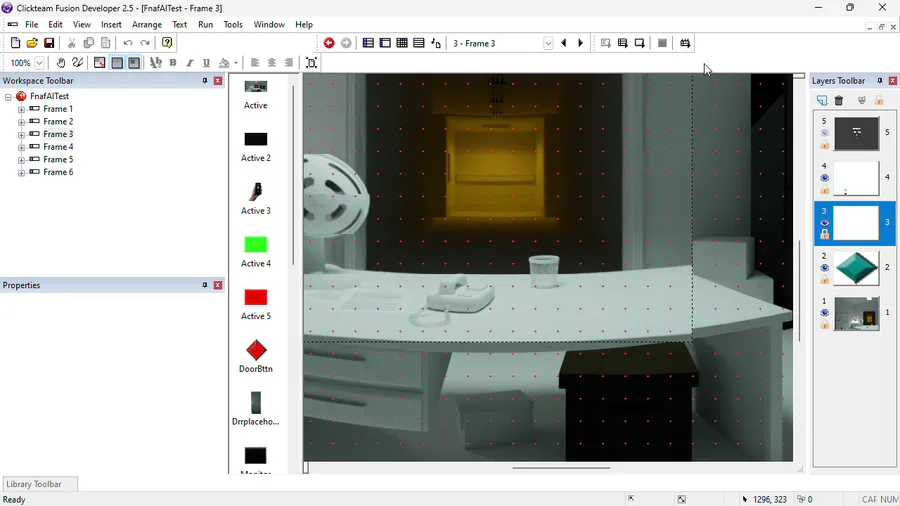Viewport: 900px width, 506px height.
Task: Toggle visibility eye of layer 1
Action: [x=824, y=313]
